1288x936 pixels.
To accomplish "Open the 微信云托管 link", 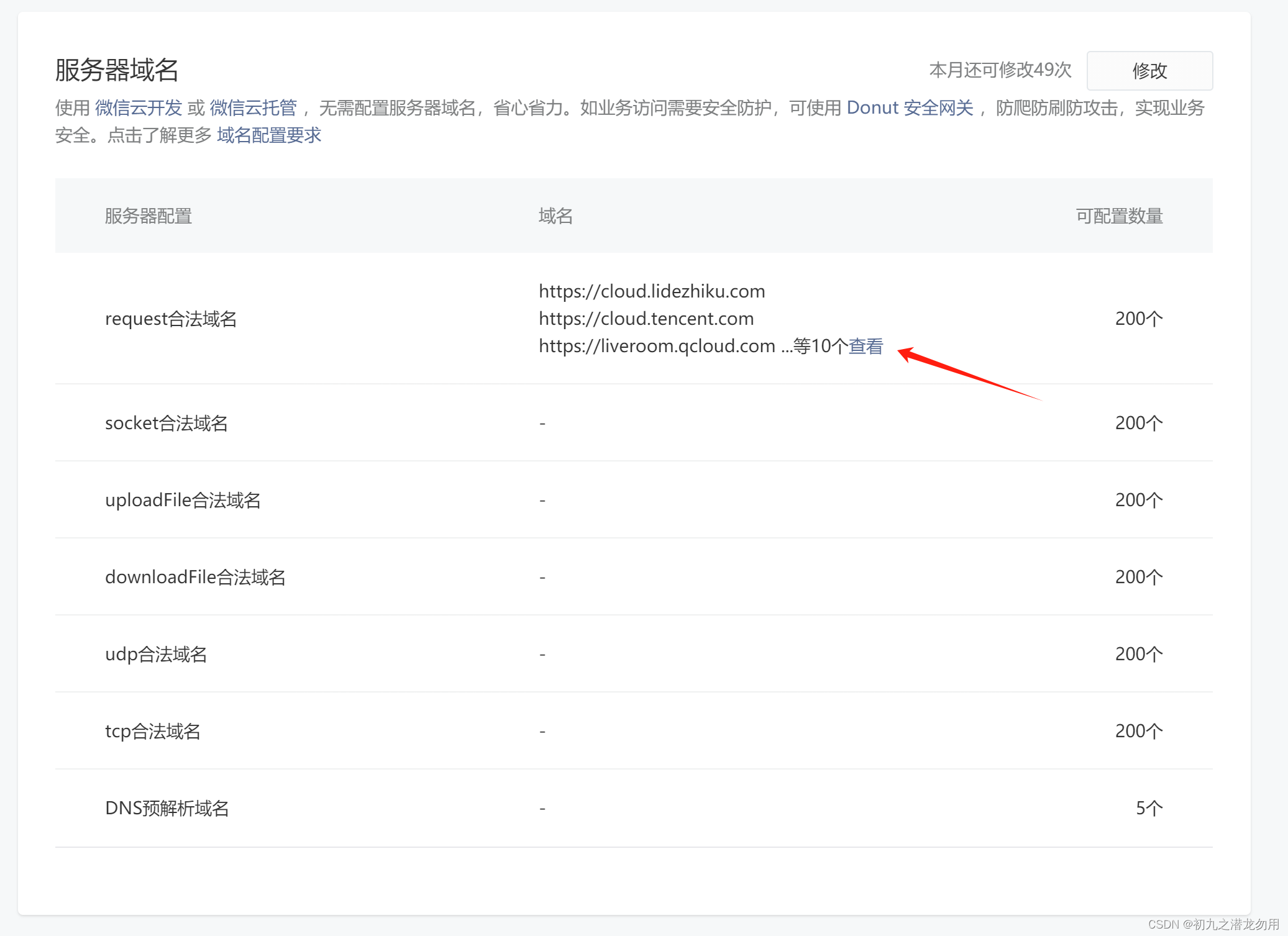I will (x=253, y=108).
